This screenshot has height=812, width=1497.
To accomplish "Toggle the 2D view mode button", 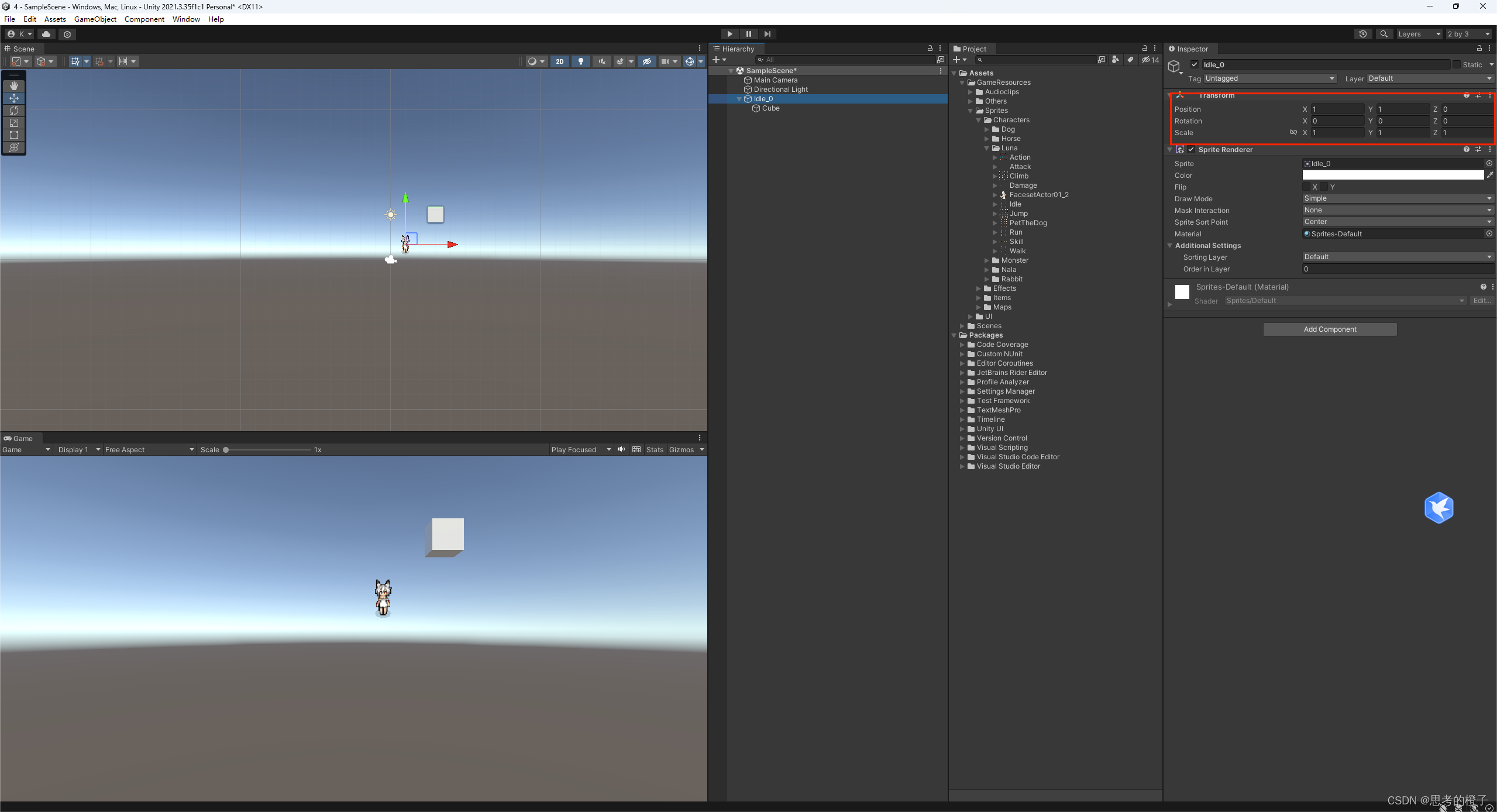I will [x=560, y=61].
